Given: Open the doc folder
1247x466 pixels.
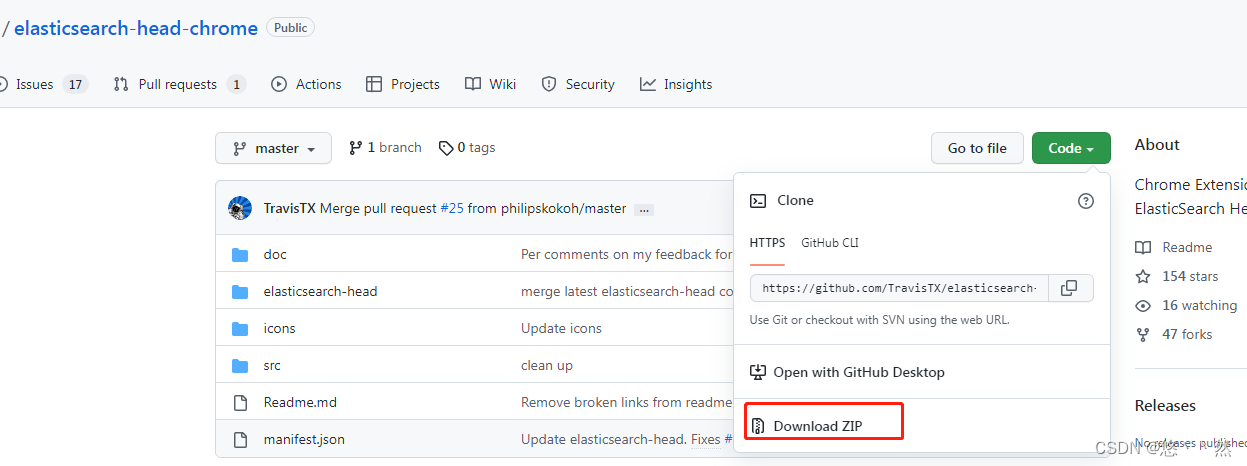Looking at the screenshot, I should [x=275, y=254].
